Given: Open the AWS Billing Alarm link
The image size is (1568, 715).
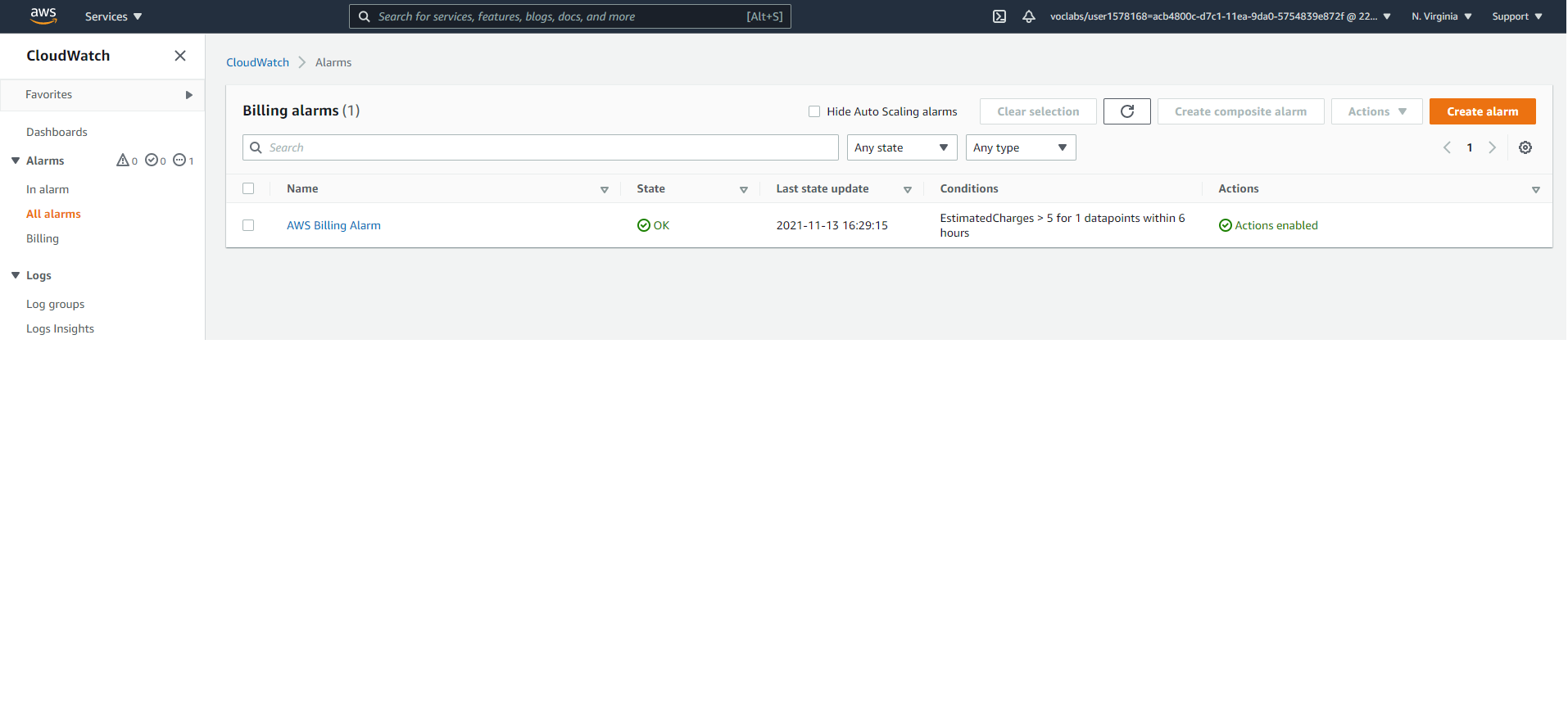Looking at the screenshot, I should click(x=333, y=225).
